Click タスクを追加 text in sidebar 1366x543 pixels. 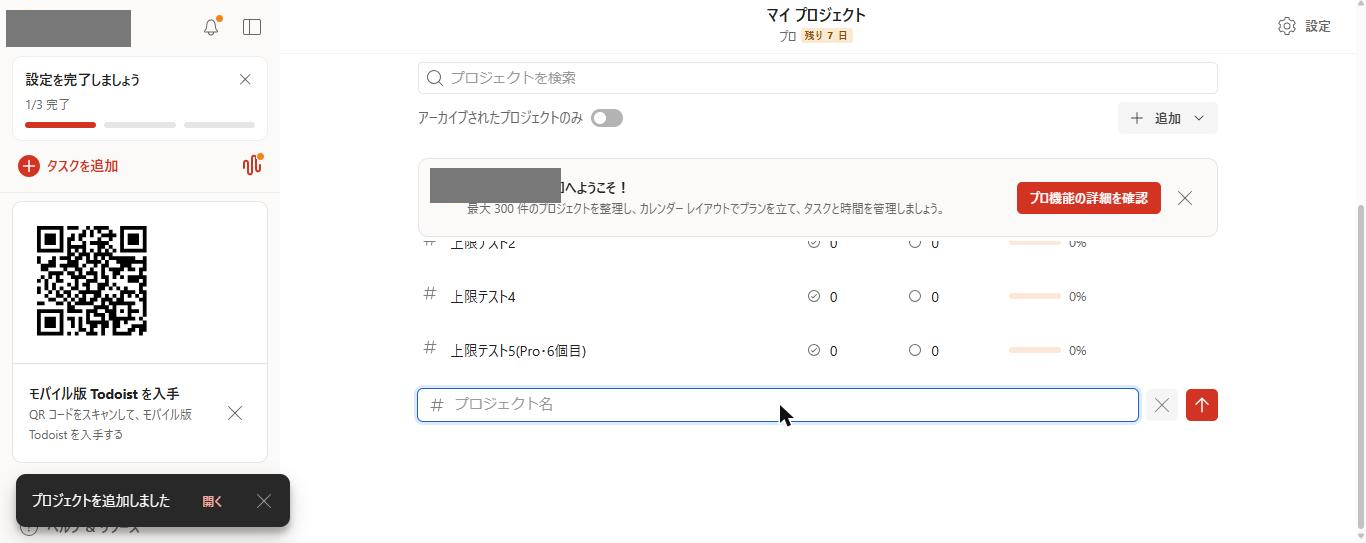pos(82,166)
